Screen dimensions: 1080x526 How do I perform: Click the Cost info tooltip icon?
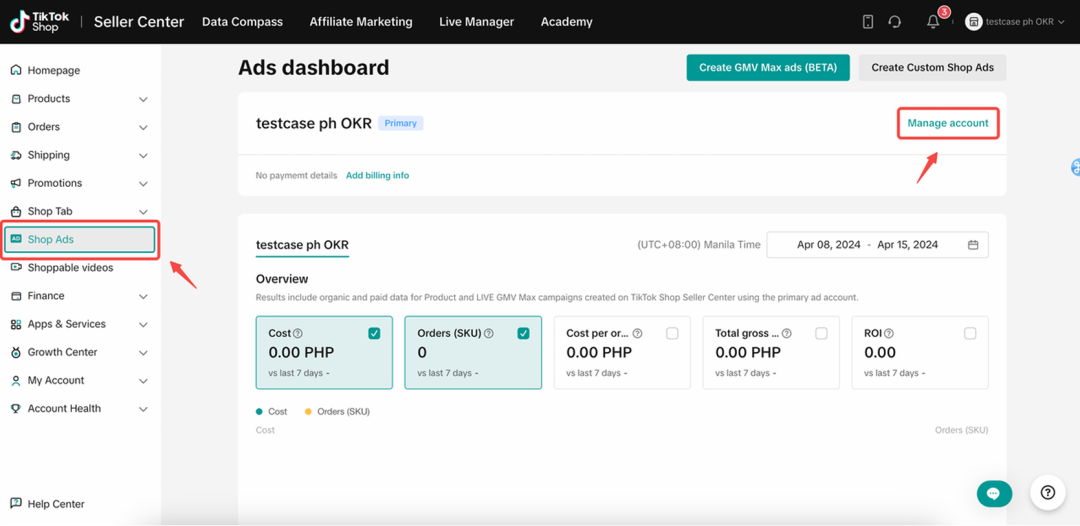point(298,333)
